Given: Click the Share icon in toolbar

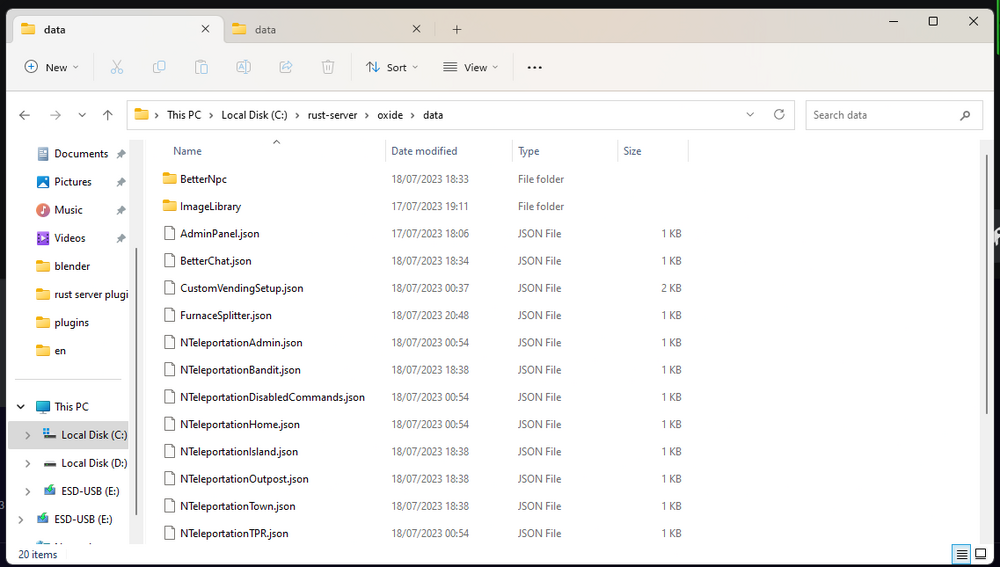Looking at the screenshot, I should 285,67.
